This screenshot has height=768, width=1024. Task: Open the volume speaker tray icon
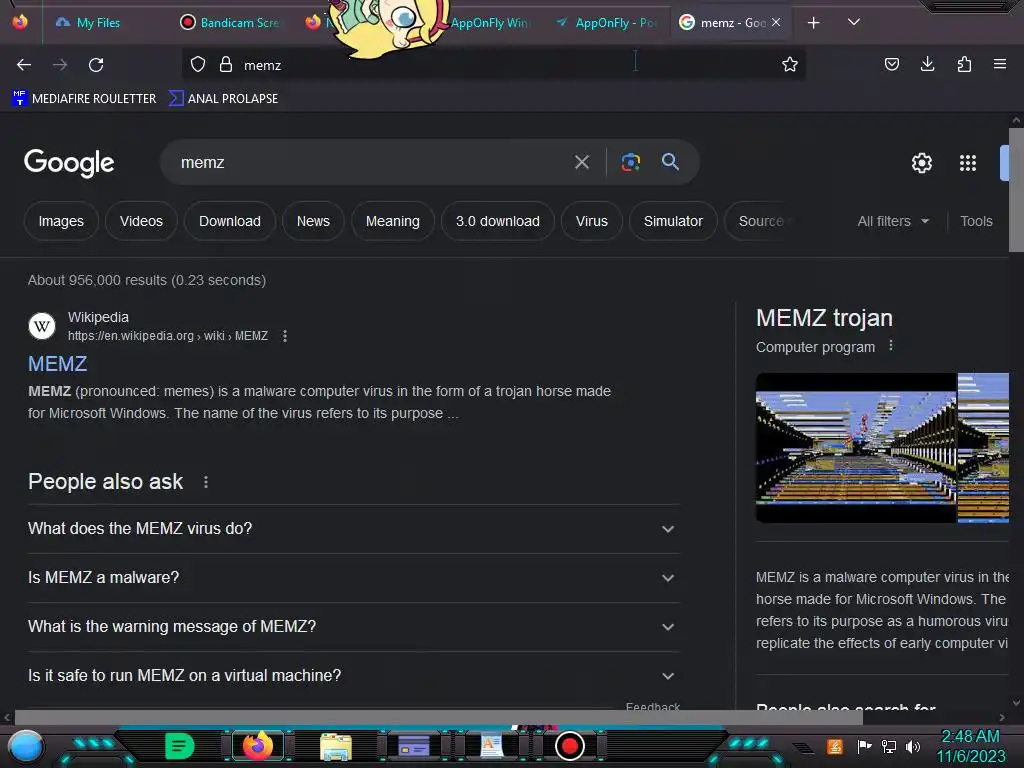(912, 746)
